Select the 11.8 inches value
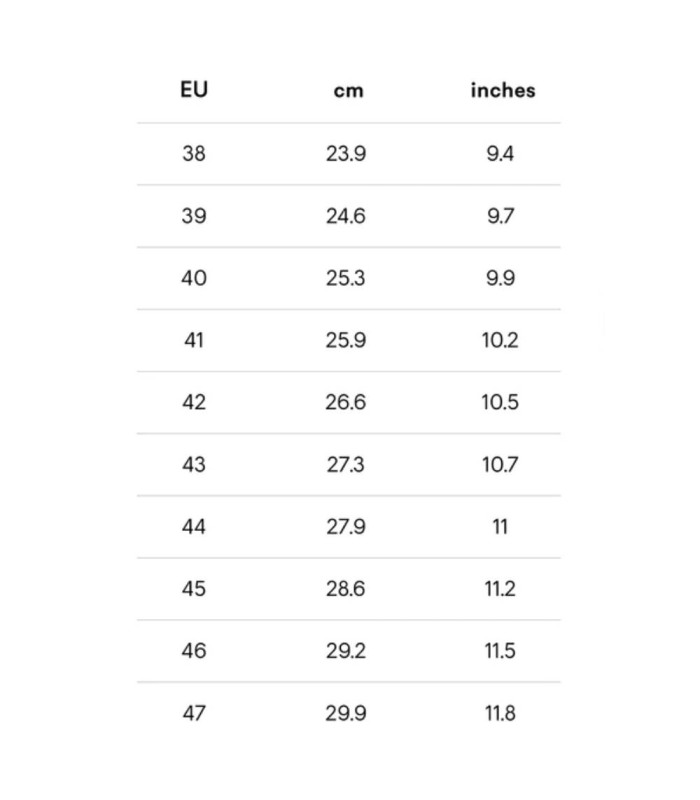700x800 pixels. coord(500,713)
